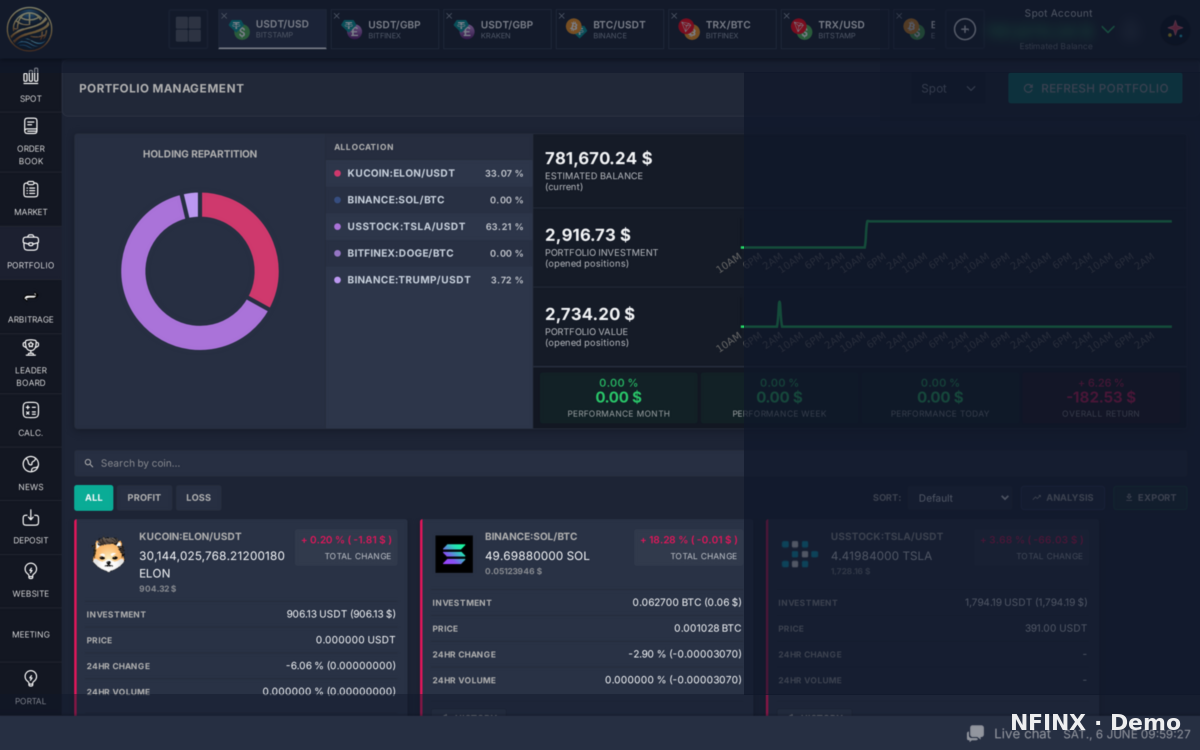Open the Spot section in sidebar

(30, 85)
